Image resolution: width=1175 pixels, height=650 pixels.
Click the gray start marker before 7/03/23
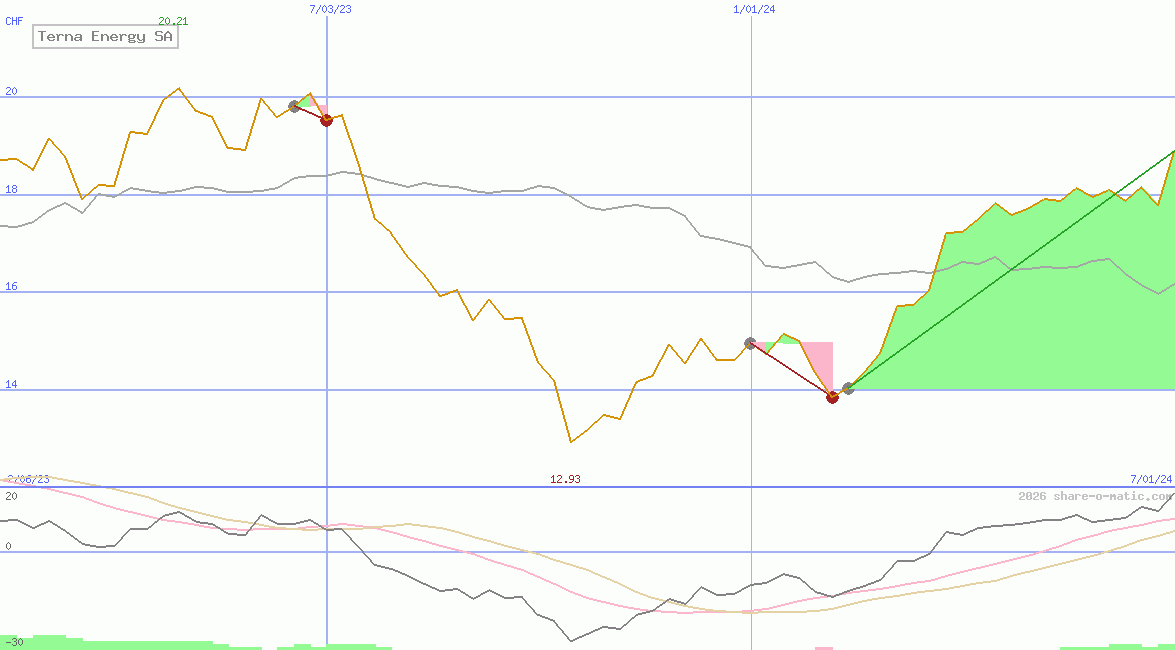[x=295, y=106]
